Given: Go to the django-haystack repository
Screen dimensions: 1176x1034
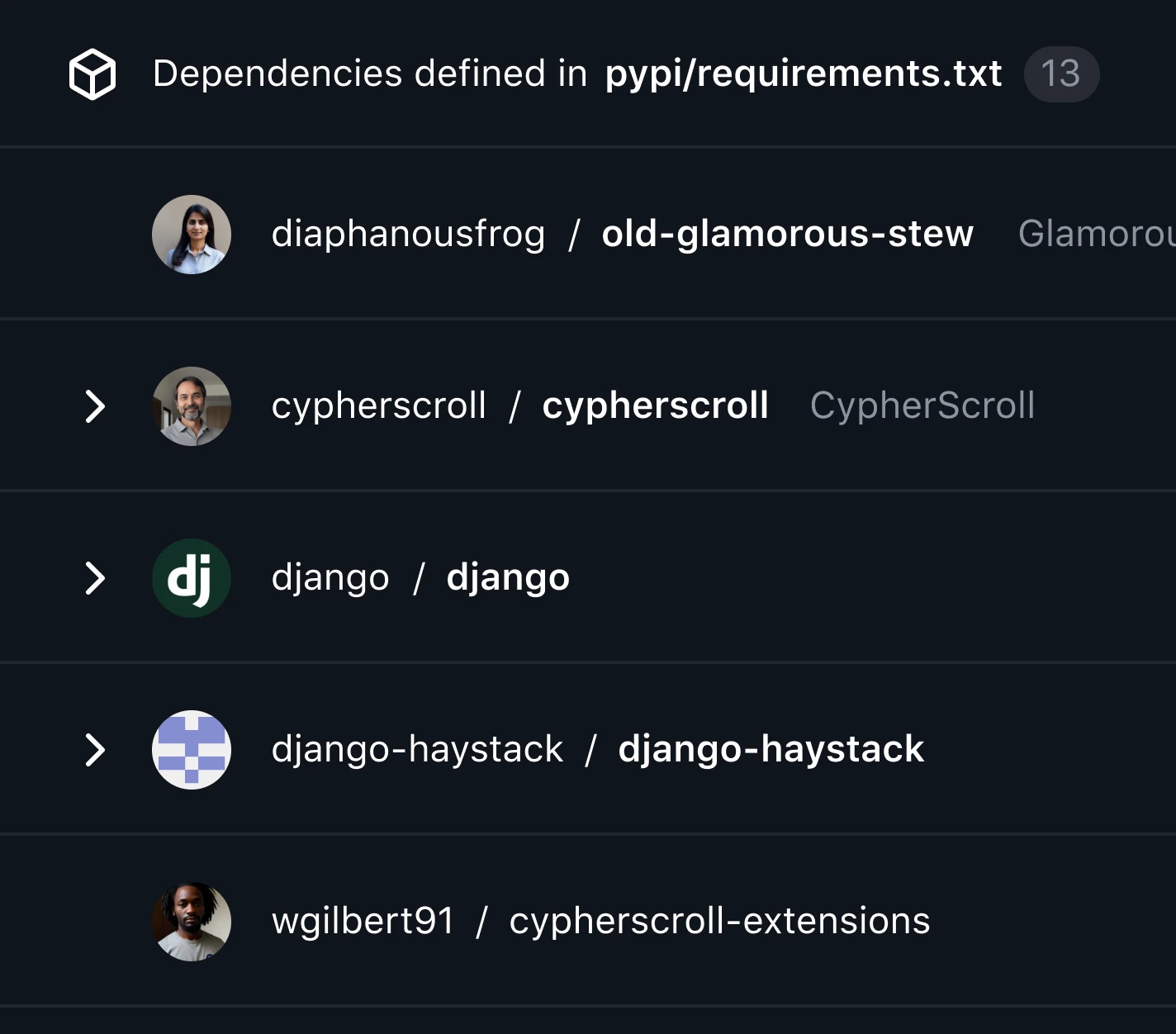Looking at the screenshot, I should pyautogui.click(x=771, y=750).
